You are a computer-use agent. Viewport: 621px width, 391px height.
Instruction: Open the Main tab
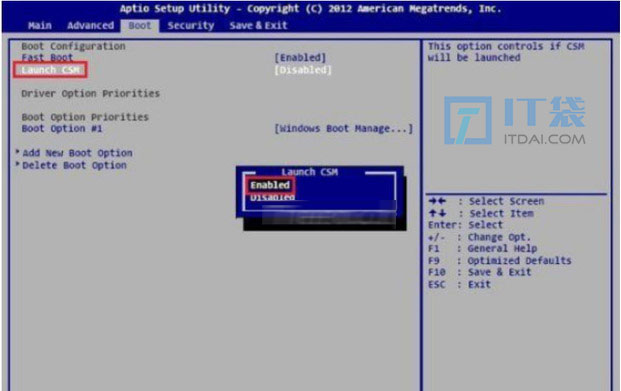click(x=40, y=26)
